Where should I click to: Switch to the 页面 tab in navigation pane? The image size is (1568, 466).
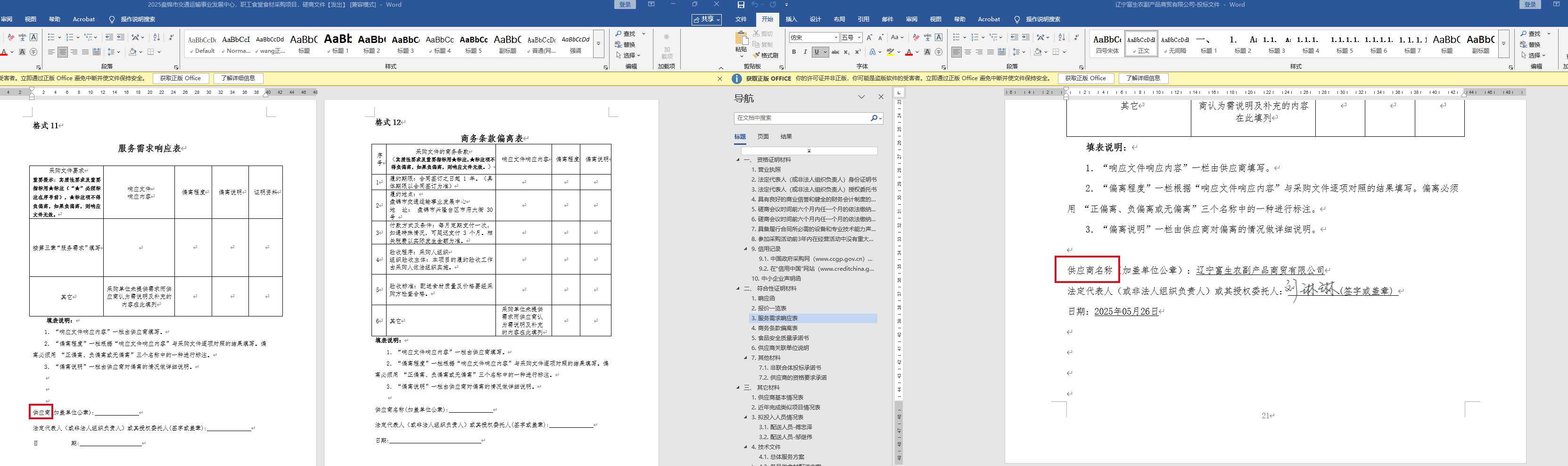(763, 137)
